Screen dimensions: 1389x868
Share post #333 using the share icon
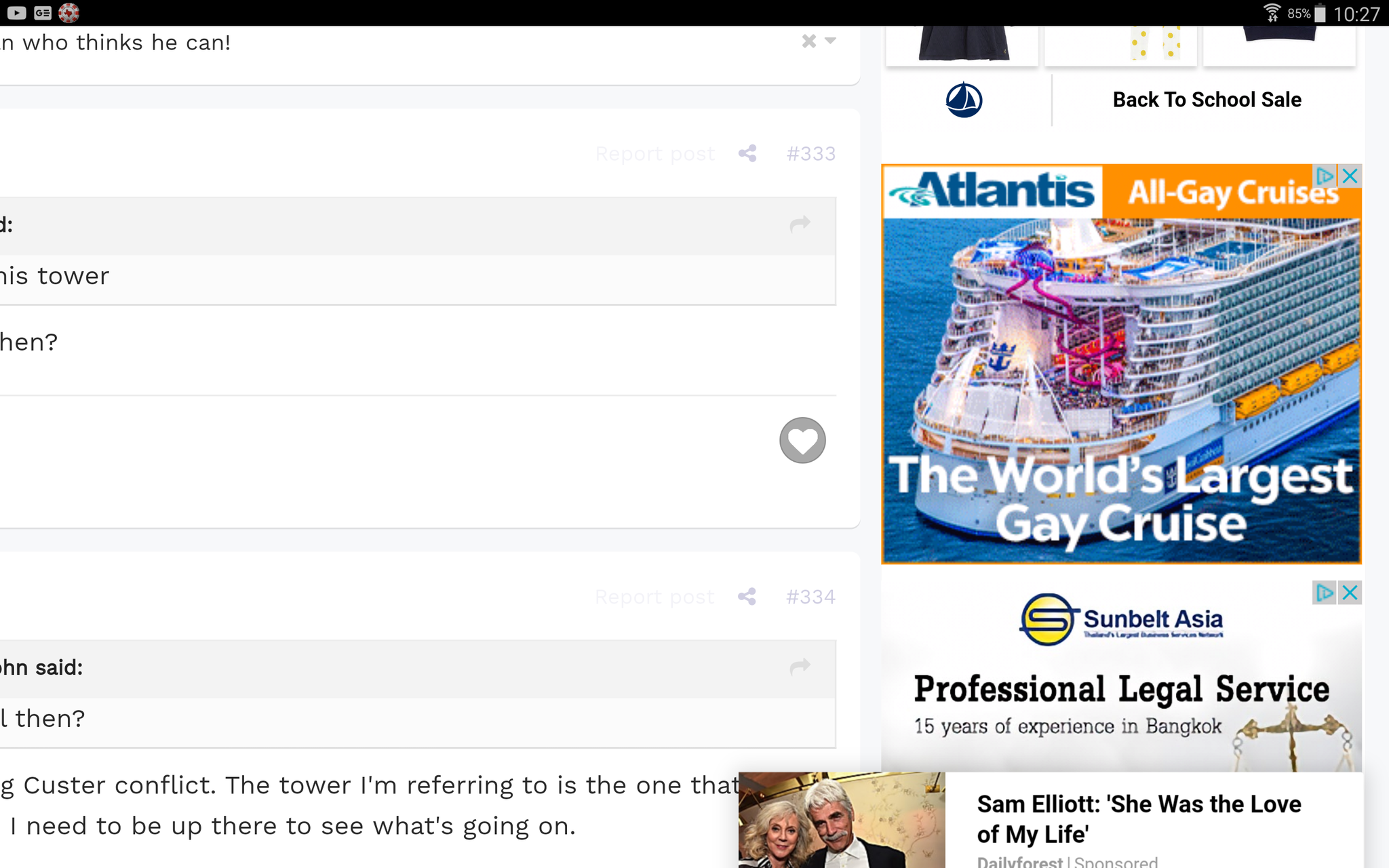tap(747, 153)
